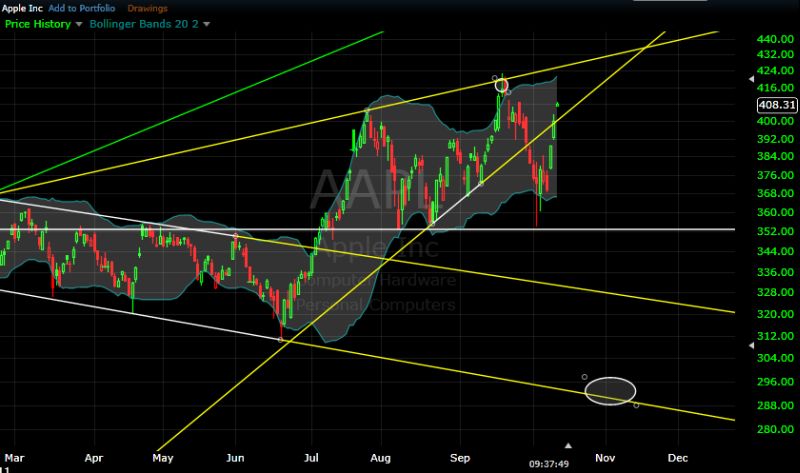The width and height of the screenshot is (800, 473).
Task: Click the Nov month label
Action: tap(605, 458)
